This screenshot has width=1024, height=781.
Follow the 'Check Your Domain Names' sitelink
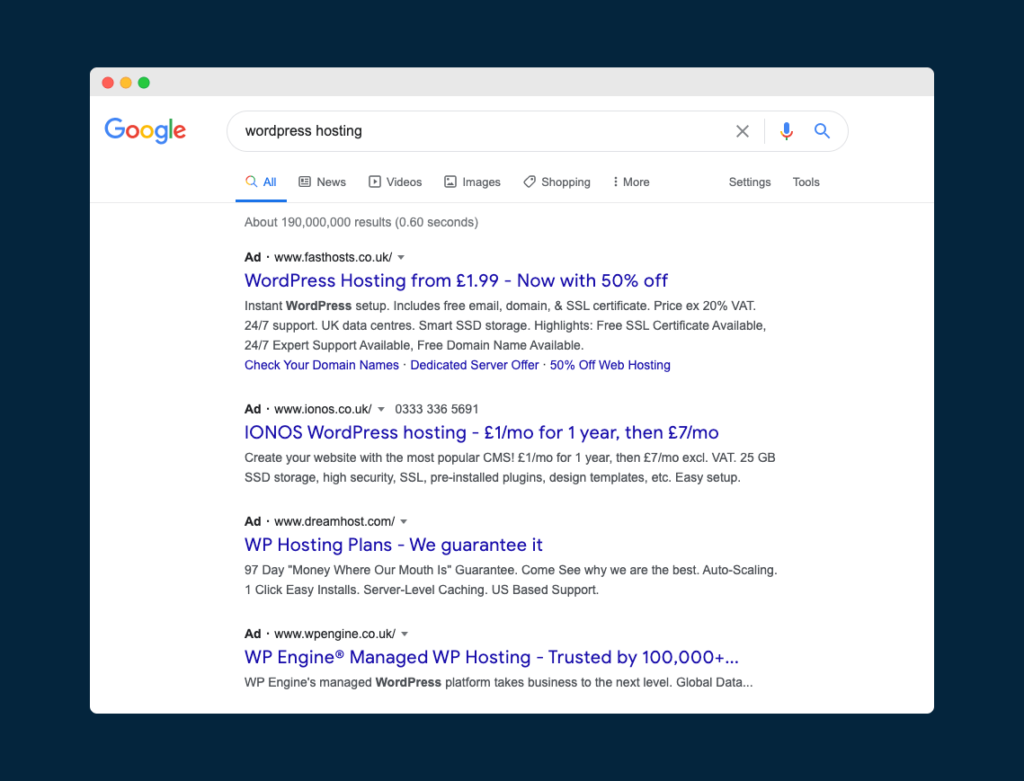click(x=321, y=365)
